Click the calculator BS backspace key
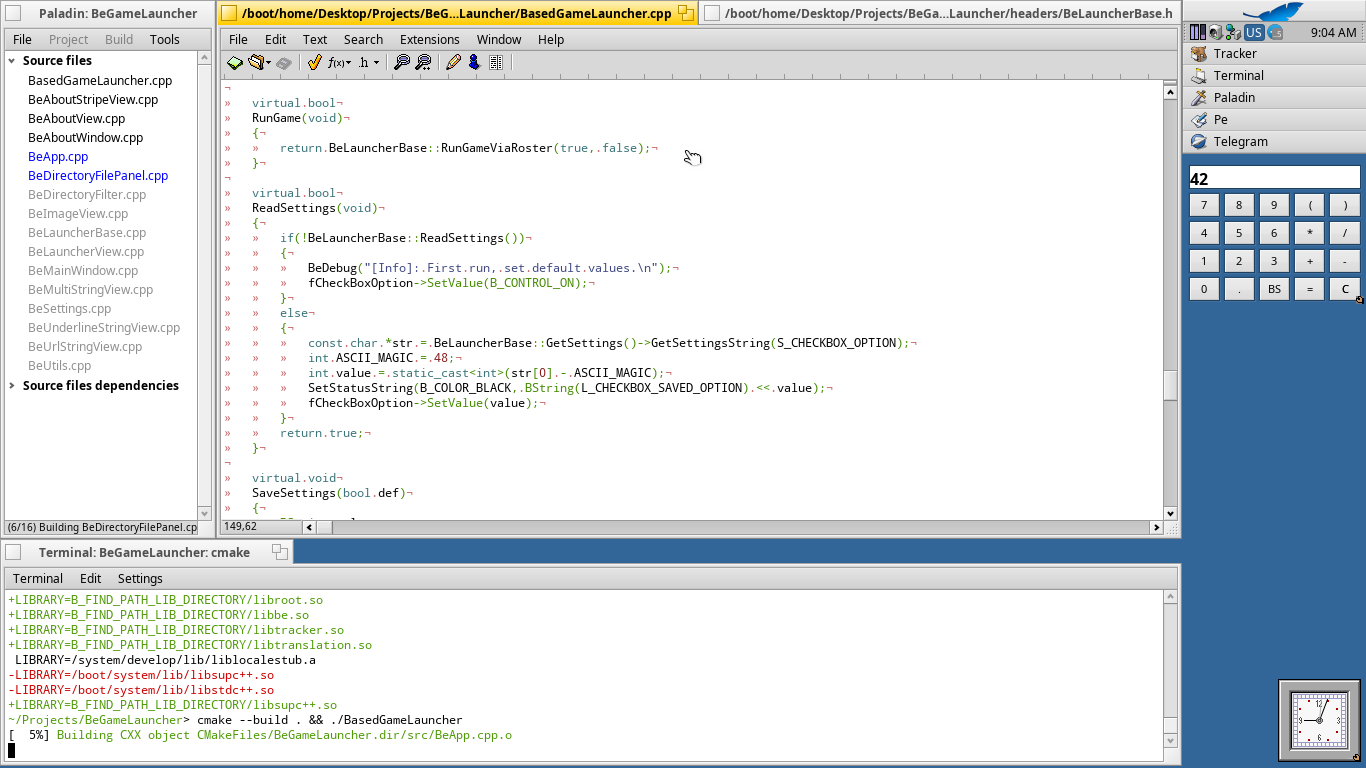This screenshot has width=1366, height=768. [x=1274, y=289]
